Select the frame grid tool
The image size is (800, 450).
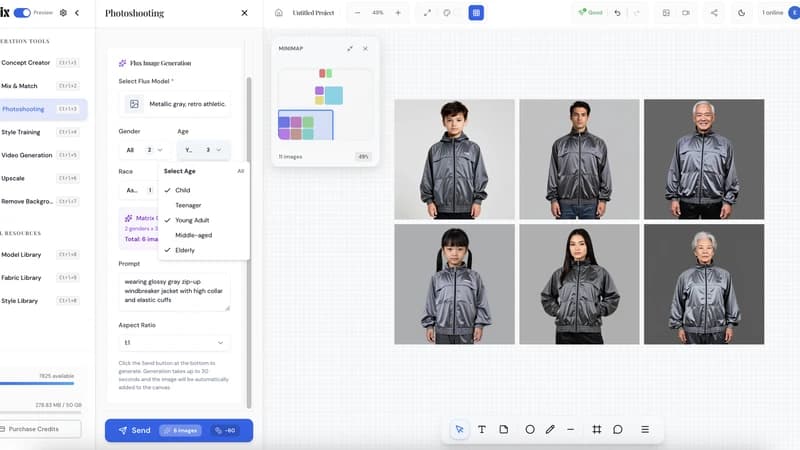coord(596,429)
